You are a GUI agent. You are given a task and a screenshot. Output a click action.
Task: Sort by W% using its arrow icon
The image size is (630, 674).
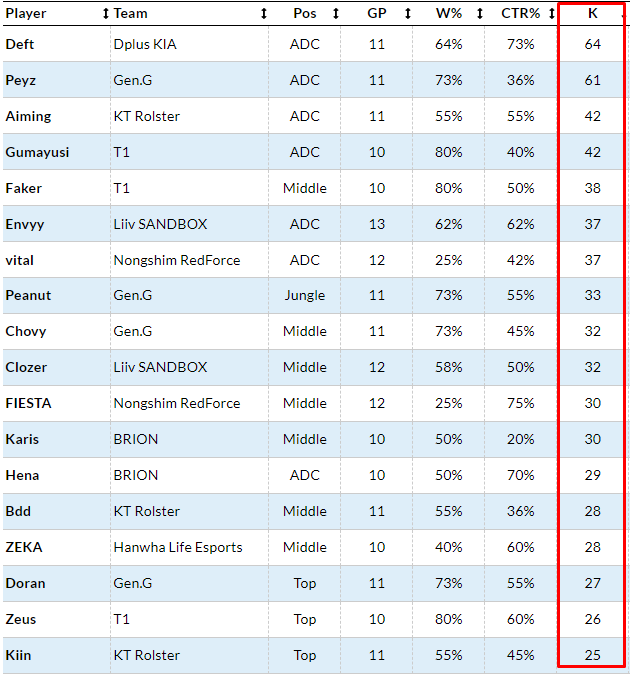tap(480, 14)
